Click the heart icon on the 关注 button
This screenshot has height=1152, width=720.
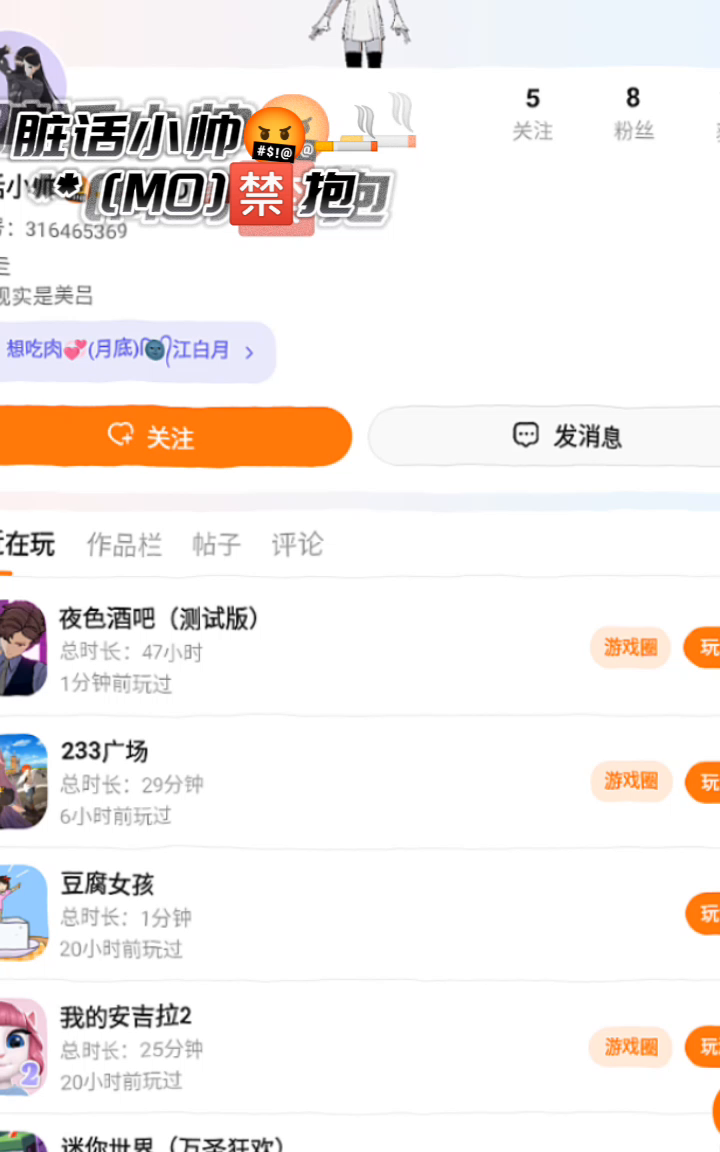click(120, 435)
